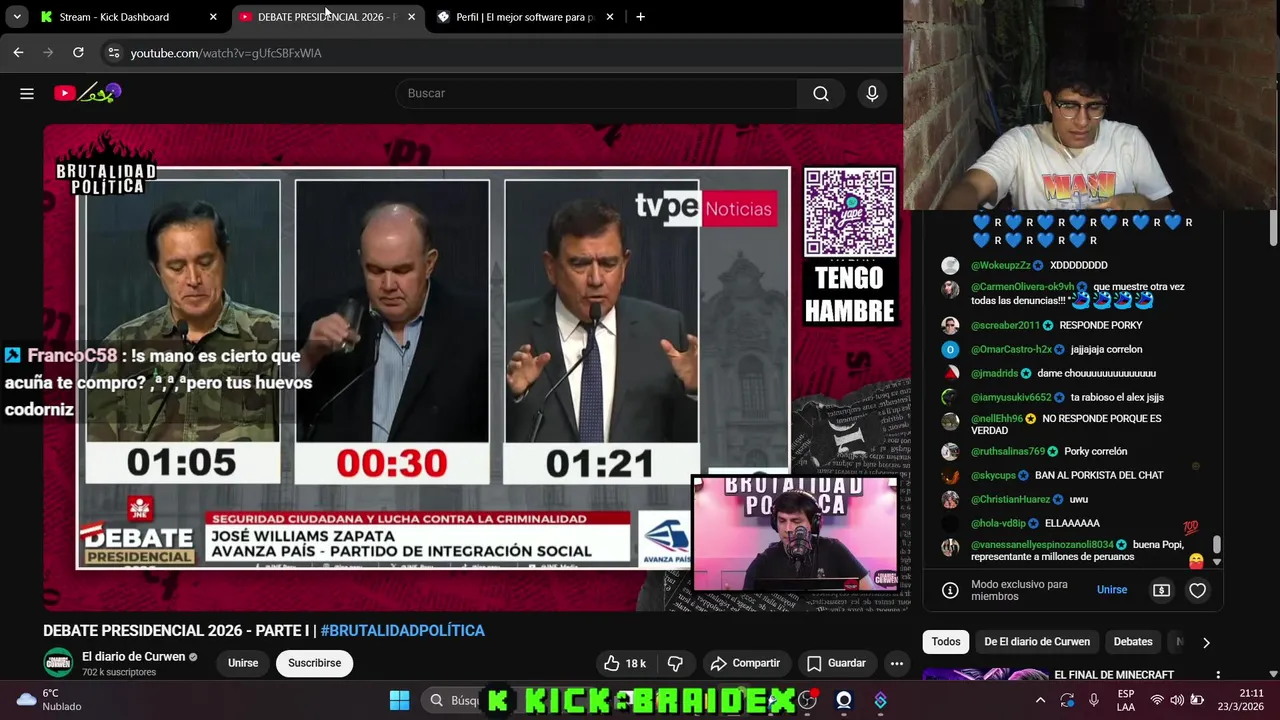1280x720 pixels.
Task: Click live chat scrollbar thumb
Action: coord(1217,545)
